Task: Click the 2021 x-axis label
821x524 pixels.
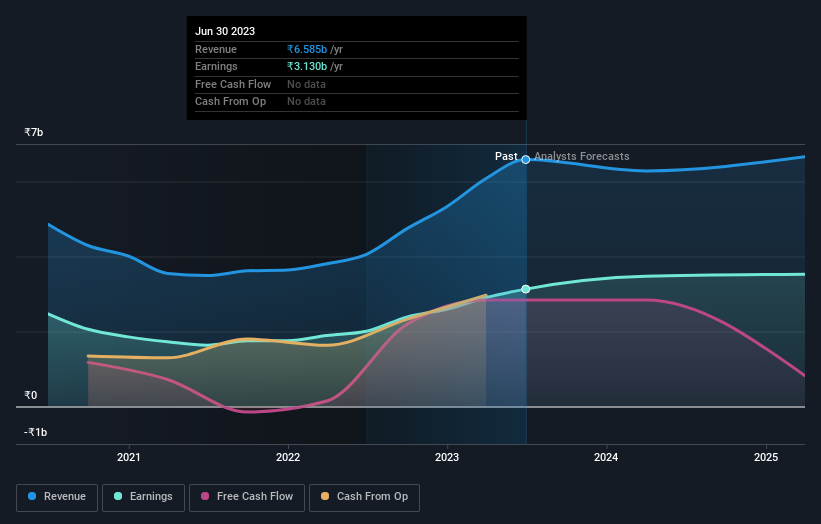Action: pyautogui.click(x=129, y=458)
